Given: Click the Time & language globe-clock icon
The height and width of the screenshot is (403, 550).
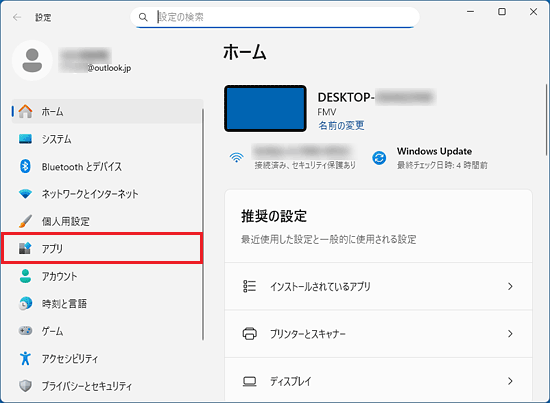Looking at the screenshot, I should (x=25, y=303).
